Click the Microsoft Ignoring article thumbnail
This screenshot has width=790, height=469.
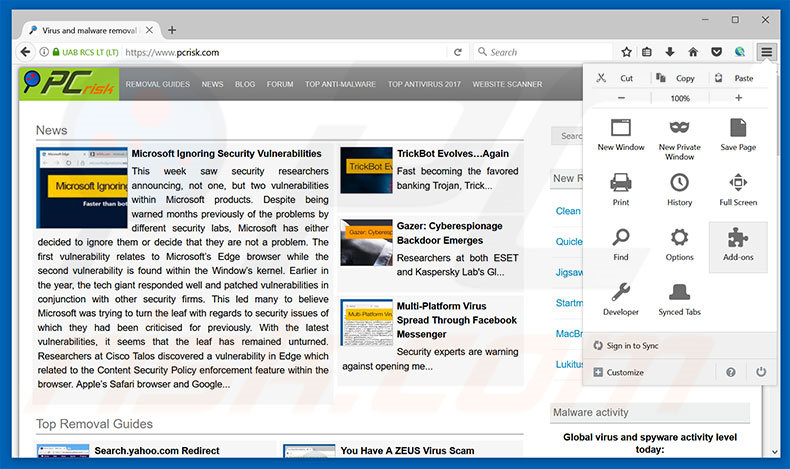[82, 187]
